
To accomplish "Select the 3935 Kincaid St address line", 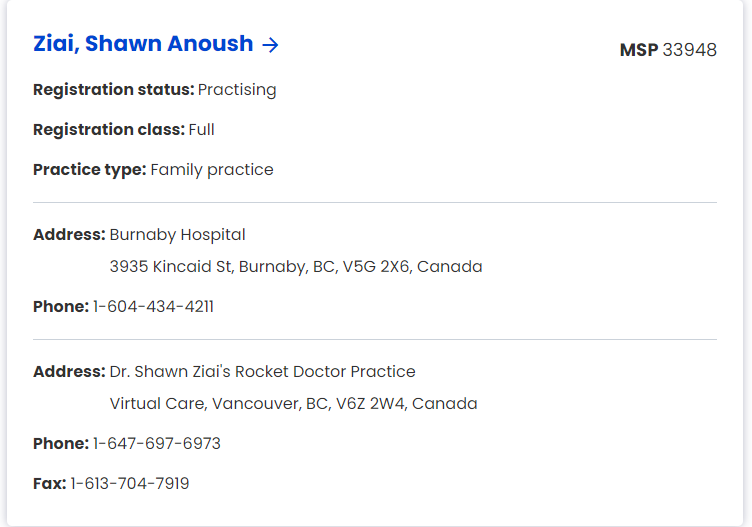I will pos(296,267).
